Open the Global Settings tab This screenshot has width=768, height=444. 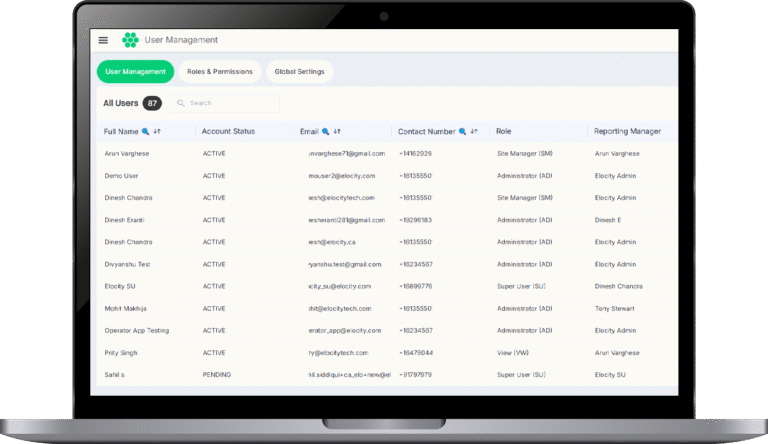pyautogui.click(x=300, y=72)
